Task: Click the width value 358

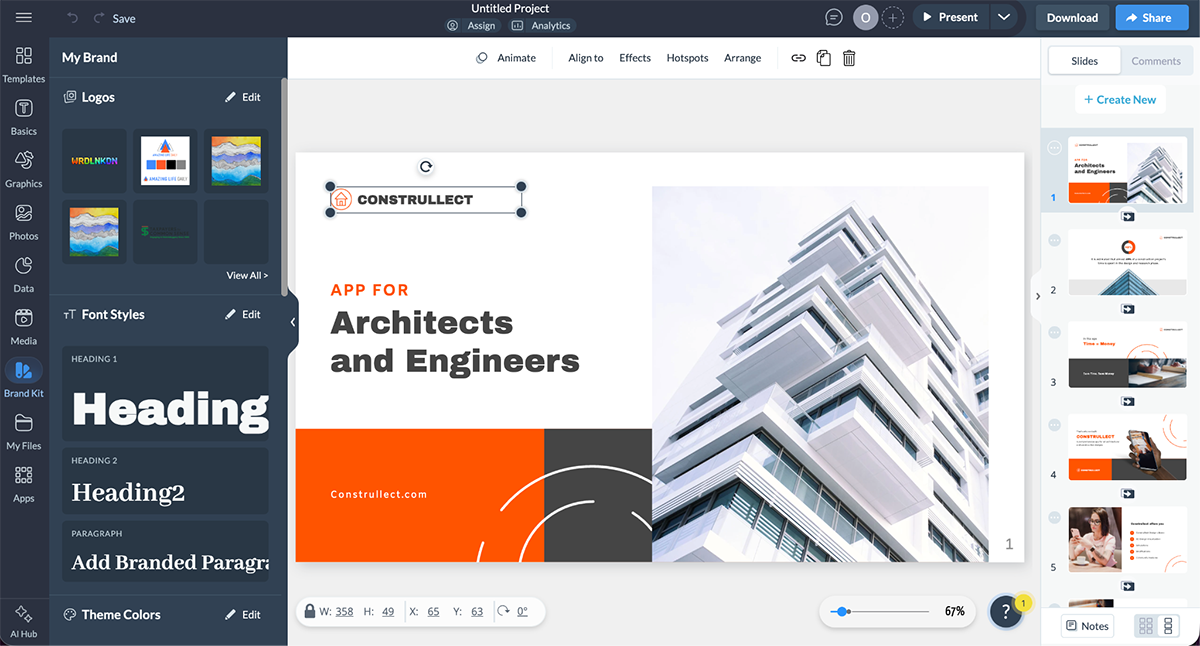Action: point(344,611)
